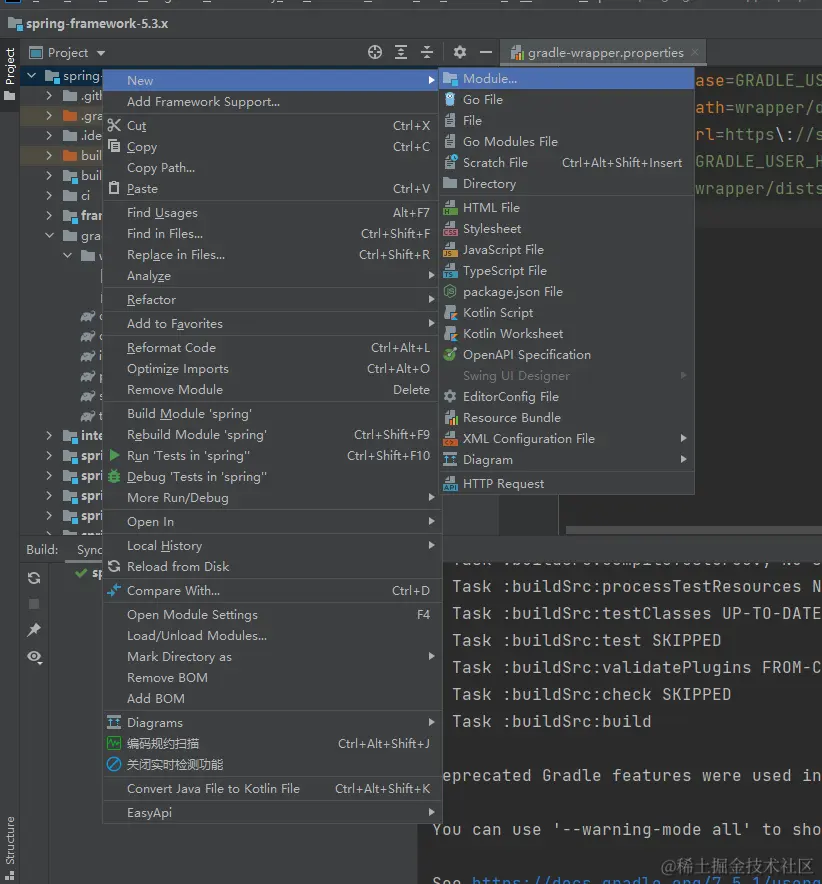Image resolution: width=822 pixels, height=884 pixels.
Task: Collapse the gradle folder node
Action: click(49, 236)
